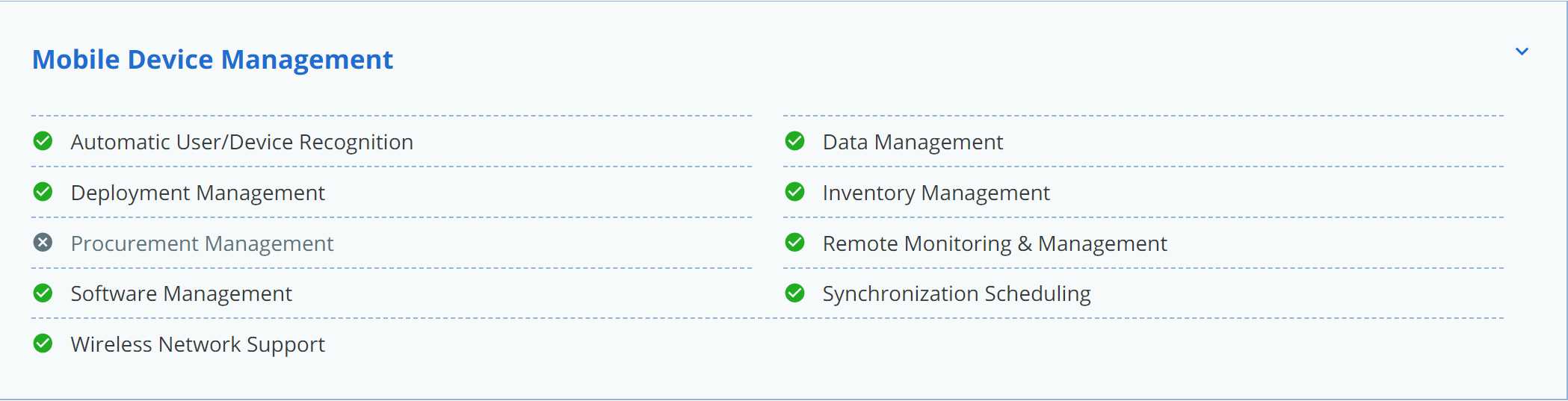Image resolution: width=1568 pixels, height=401 pixels.
Task: Click green check icon beside Automatic User/Device Recognition
Action: click(43, 141)
